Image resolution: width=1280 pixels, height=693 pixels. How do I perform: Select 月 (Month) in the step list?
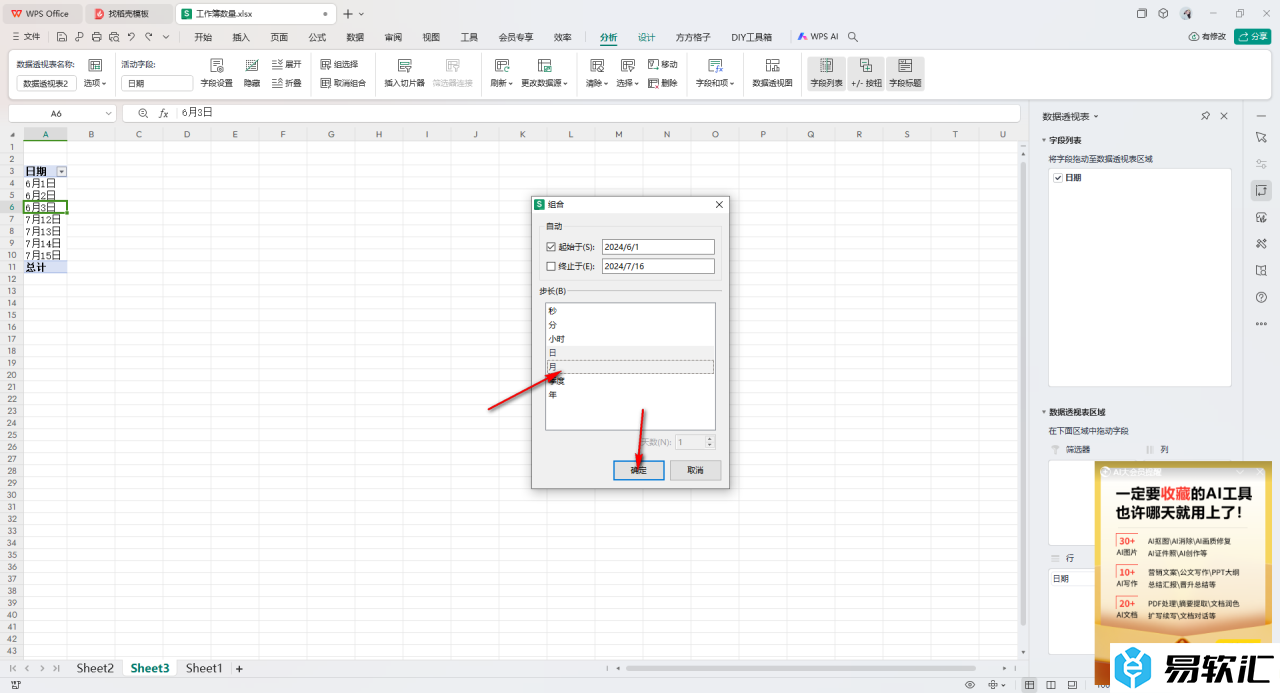(630, 367)
